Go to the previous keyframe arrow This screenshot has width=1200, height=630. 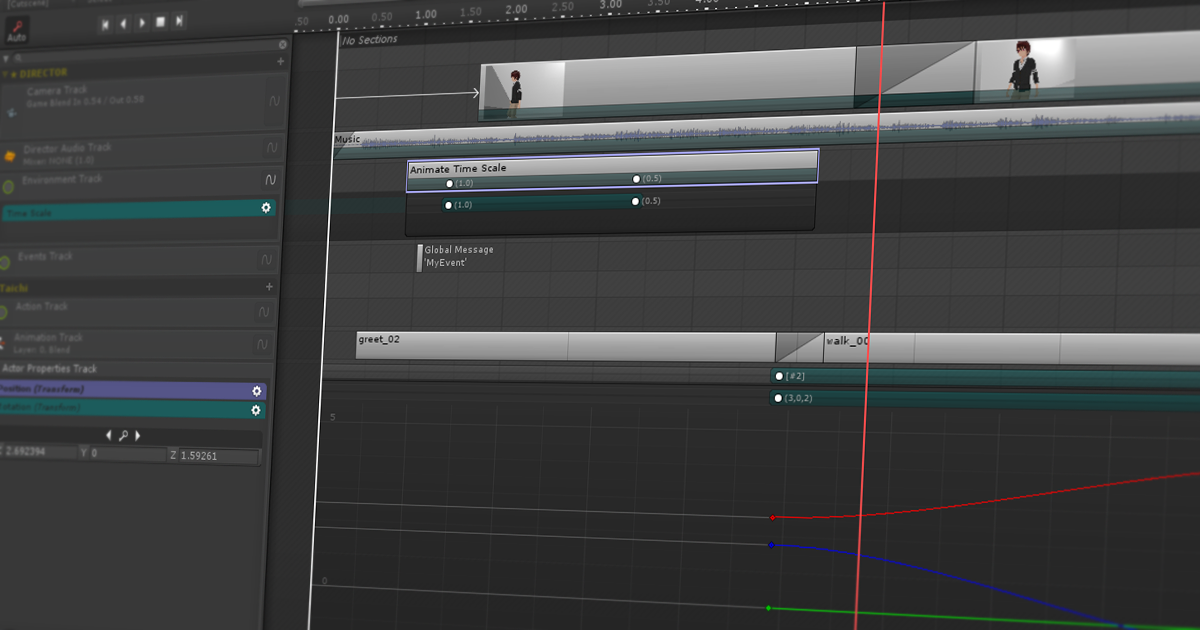[109, 435]
